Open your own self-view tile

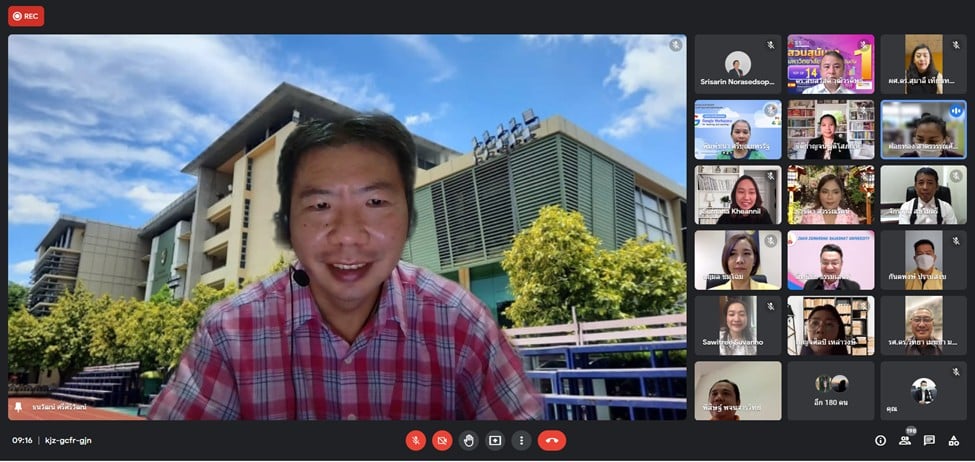923,390
